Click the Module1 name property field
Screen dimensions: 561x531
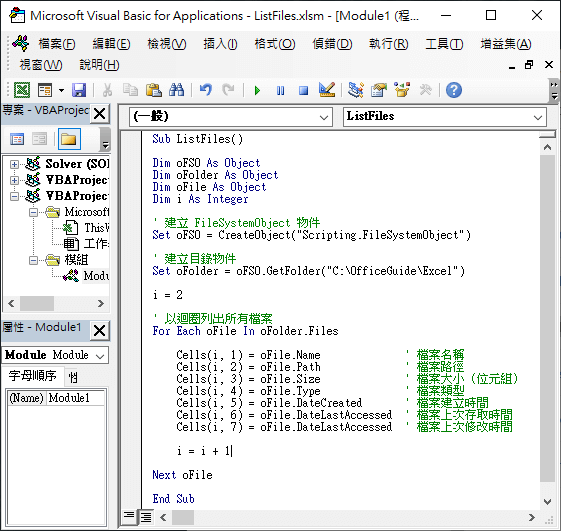75,398
